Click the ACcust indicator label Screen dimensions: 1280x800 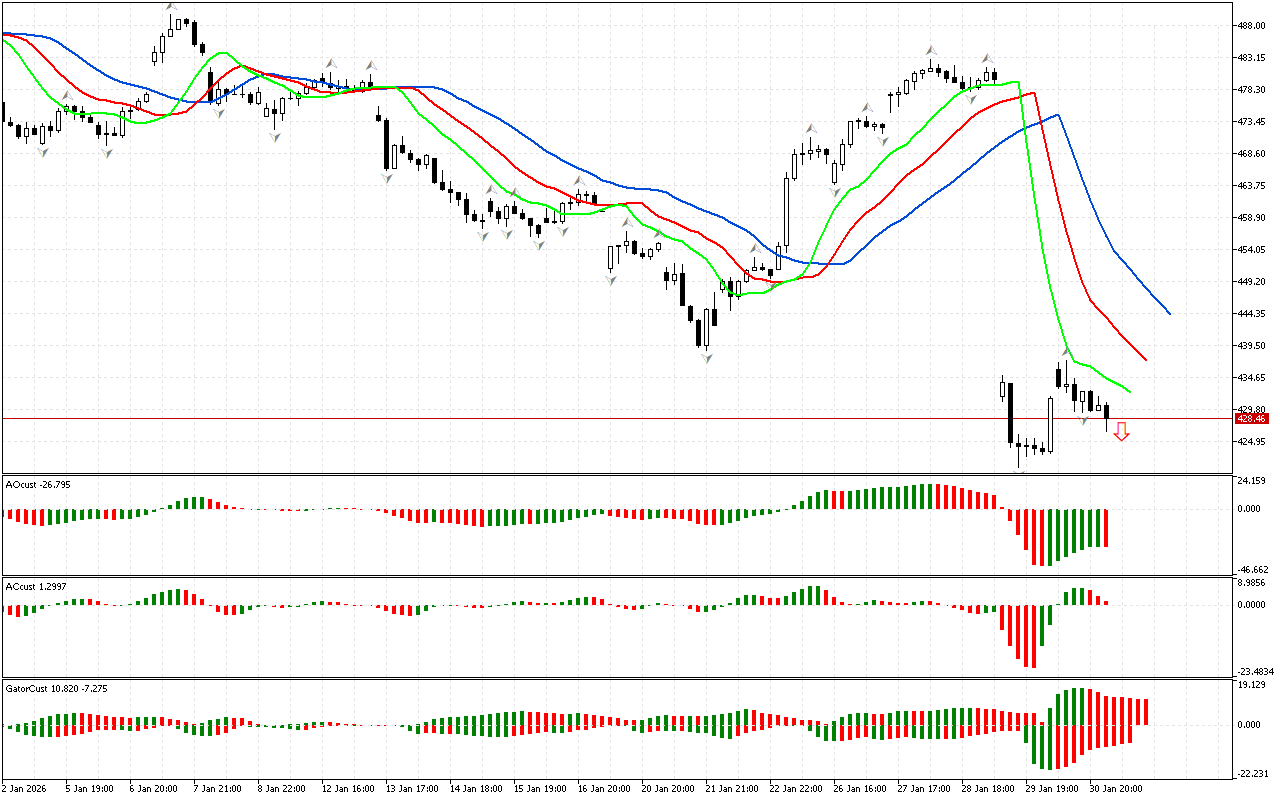[x=36, y=585]
